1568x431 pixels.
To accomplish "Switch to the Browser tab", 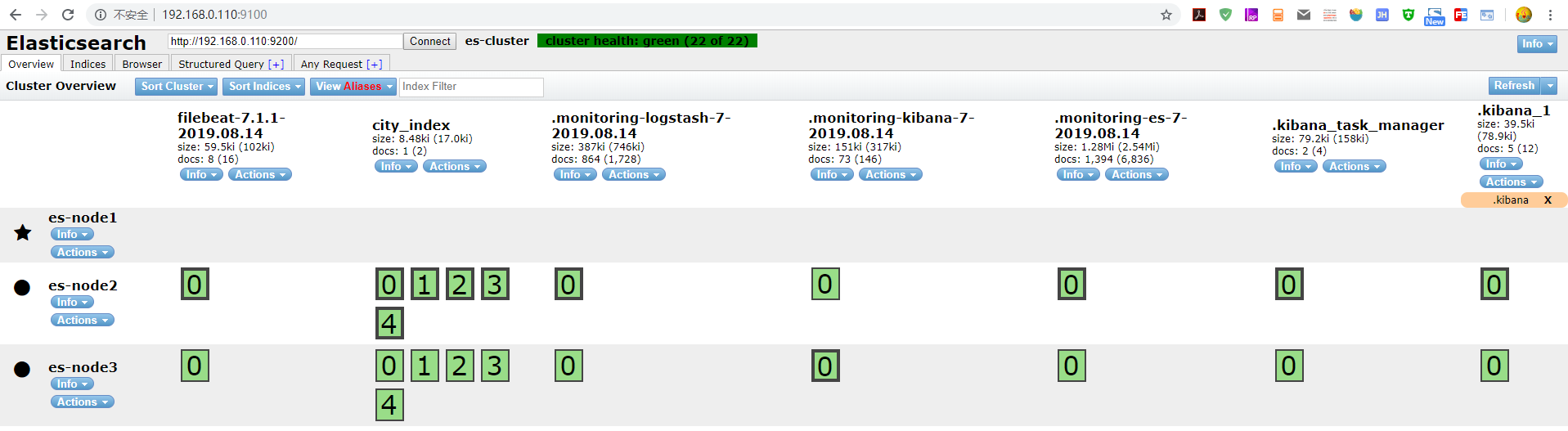I will 142,64.
